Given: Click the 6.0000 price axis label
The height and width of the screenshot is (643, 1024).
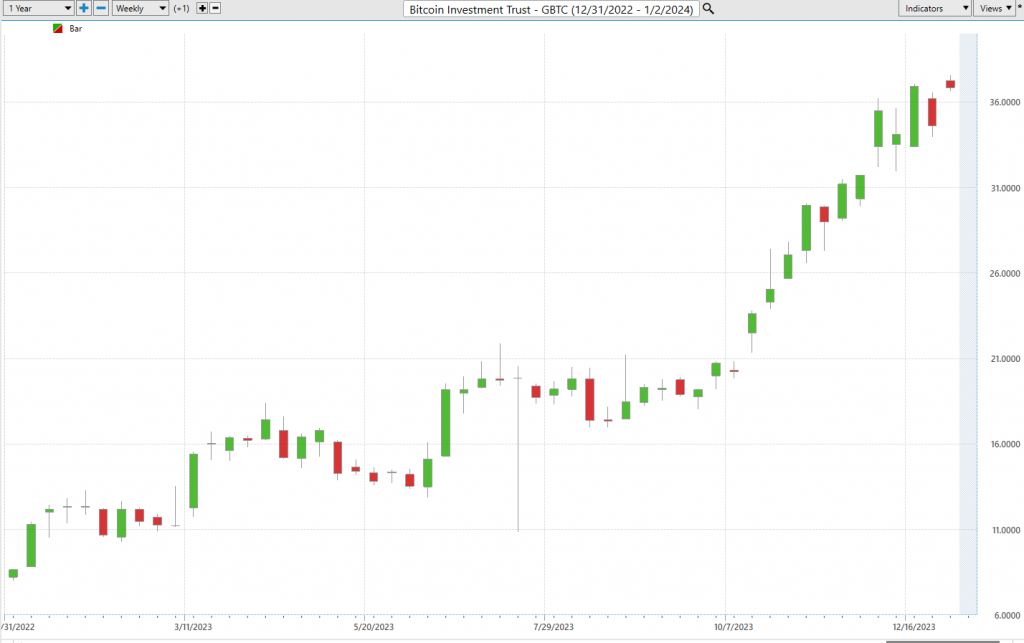Looking at the screenshot, I should 1007,616.
